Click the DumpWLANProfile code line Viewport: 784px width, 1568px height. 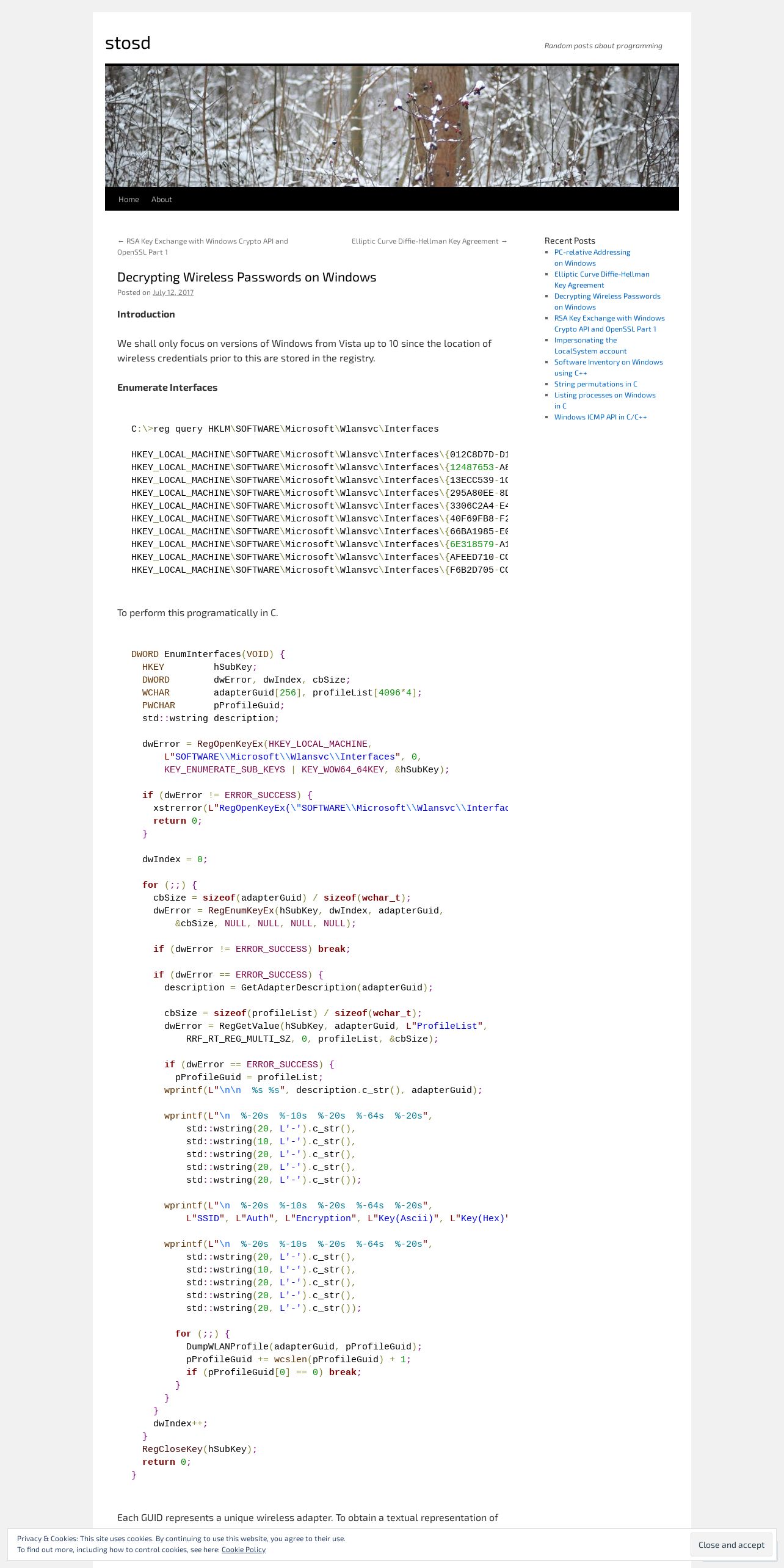304,1347
